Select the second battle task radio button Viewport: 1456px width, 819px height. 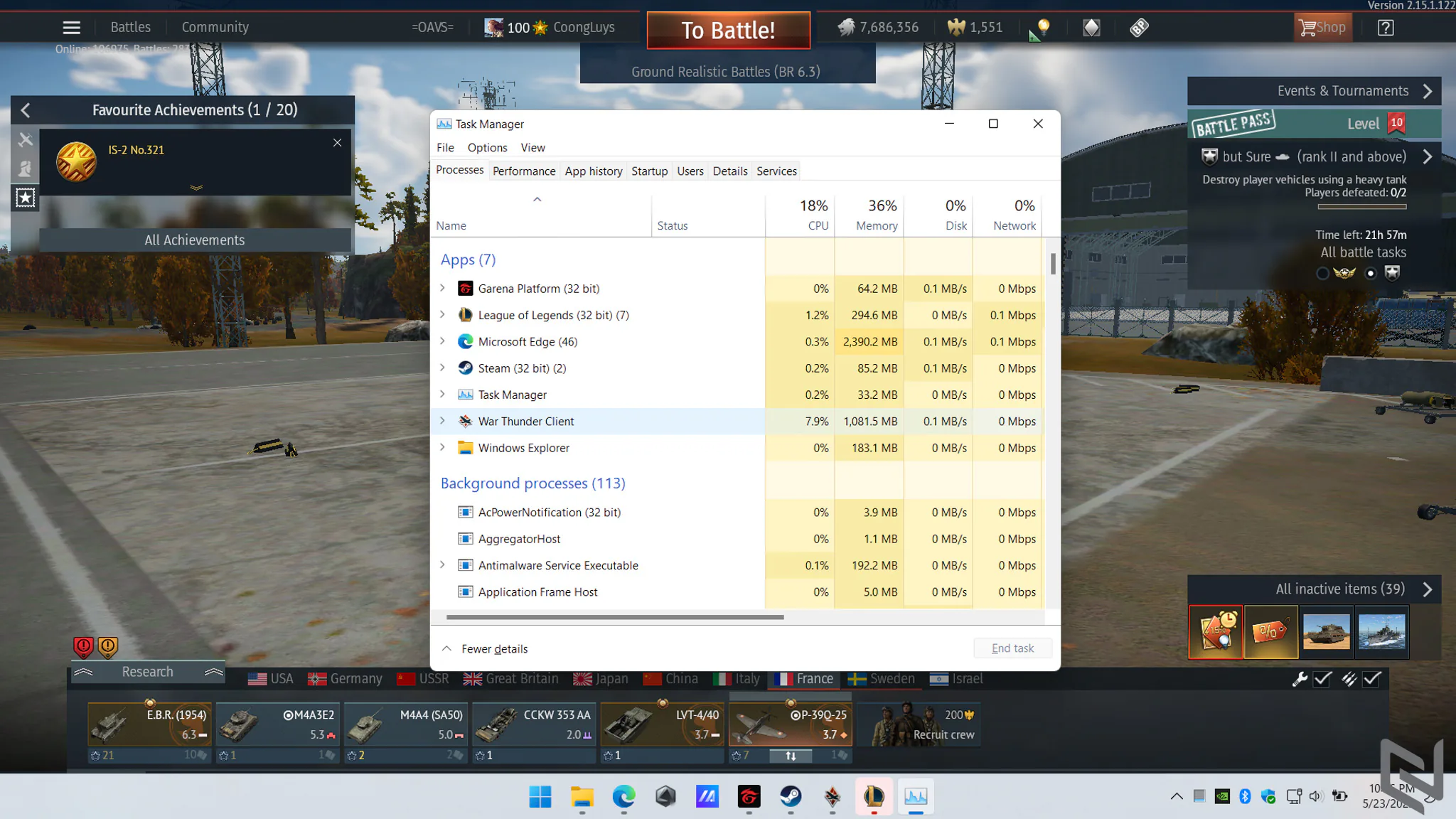coord(1371,273)
